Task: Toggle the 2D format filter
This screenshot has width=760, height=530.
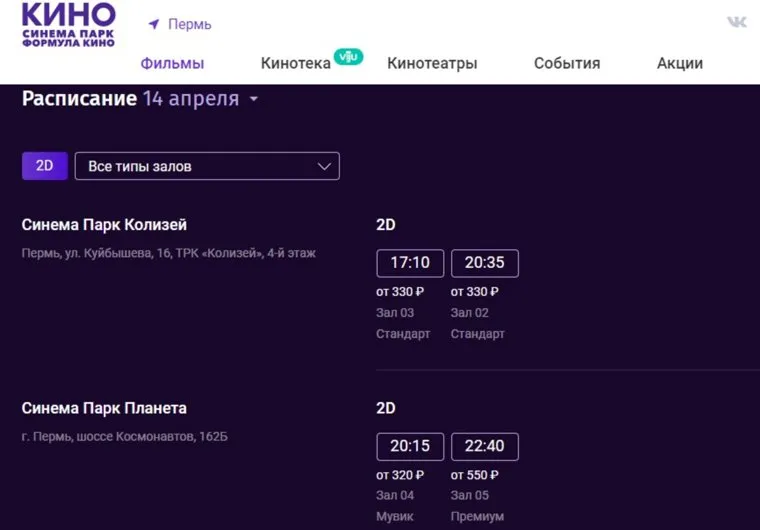Action: [44, 166]
